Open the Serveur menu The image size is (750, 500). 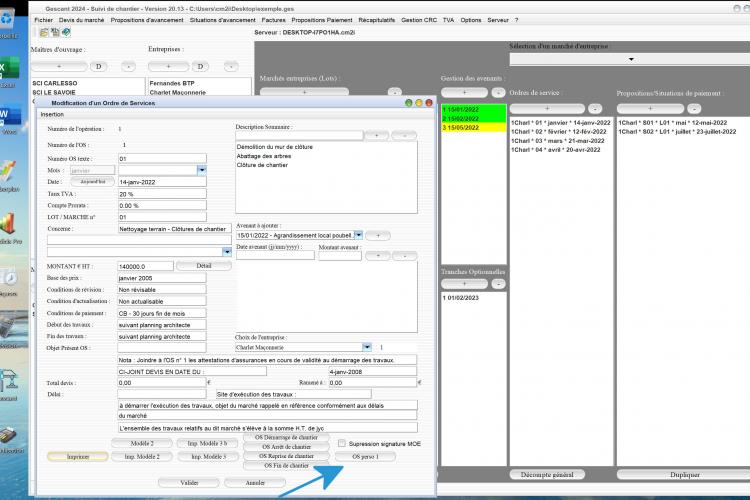[x=497, y=20]
